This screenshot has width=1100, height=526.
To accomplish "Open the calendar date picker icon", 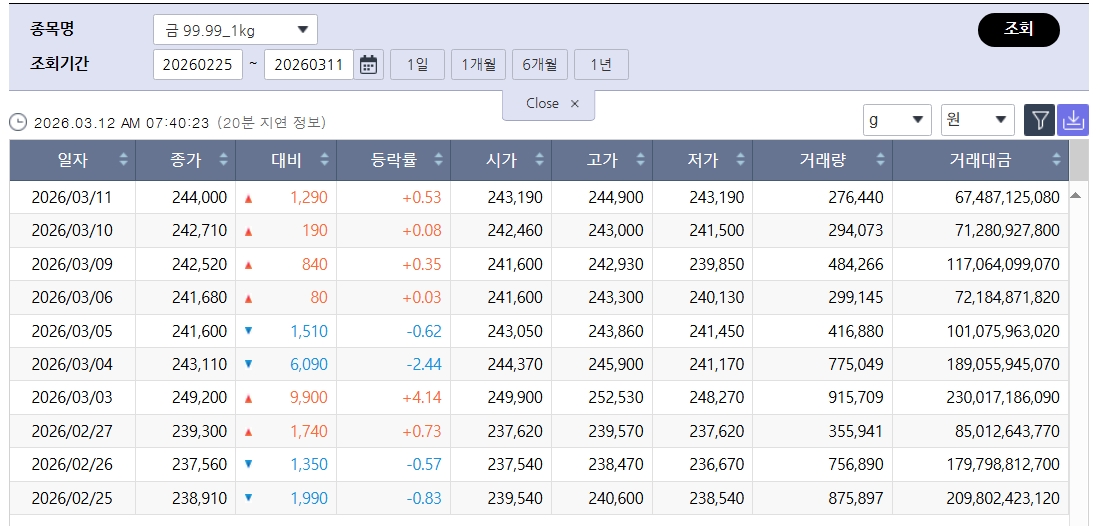I will [x=368, y=65].
